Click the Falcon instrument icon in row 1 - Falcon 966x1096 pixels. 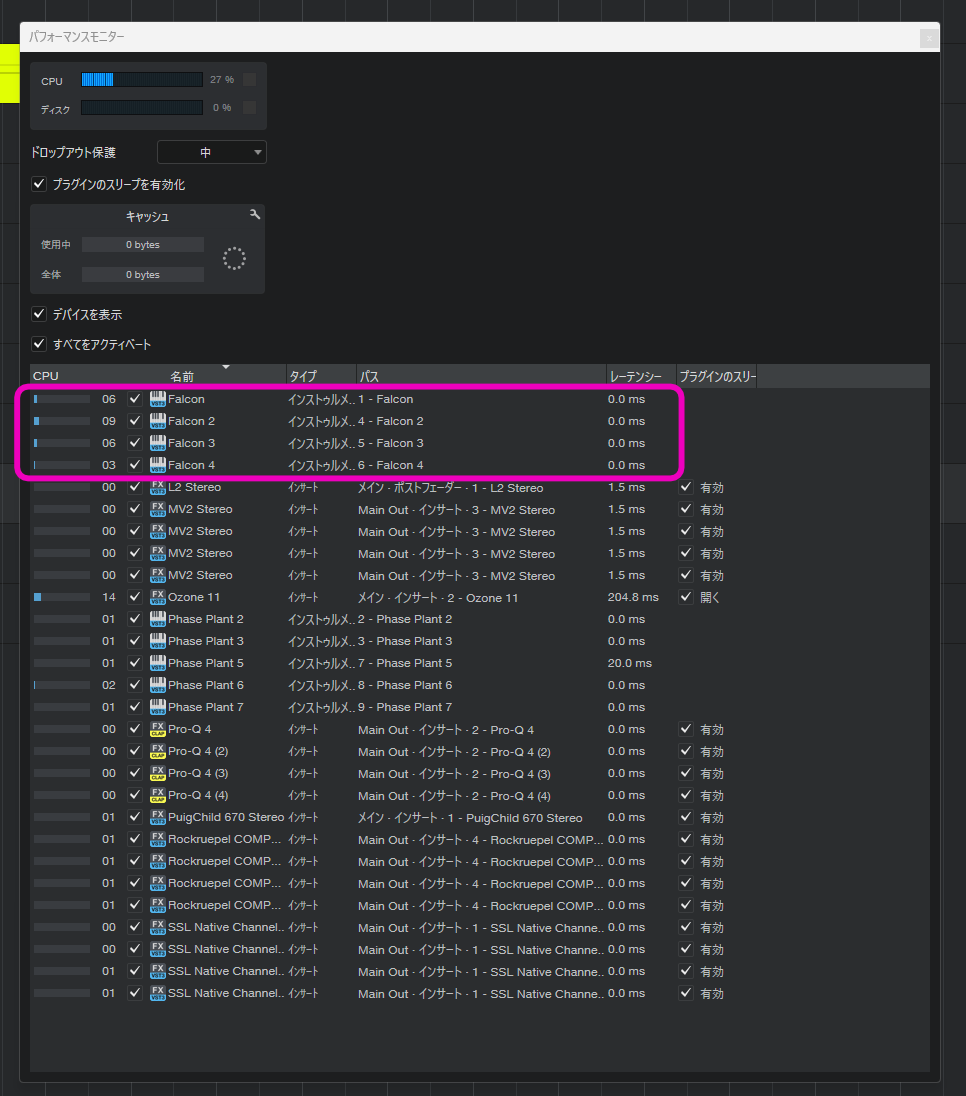click(x=157, y=399)
